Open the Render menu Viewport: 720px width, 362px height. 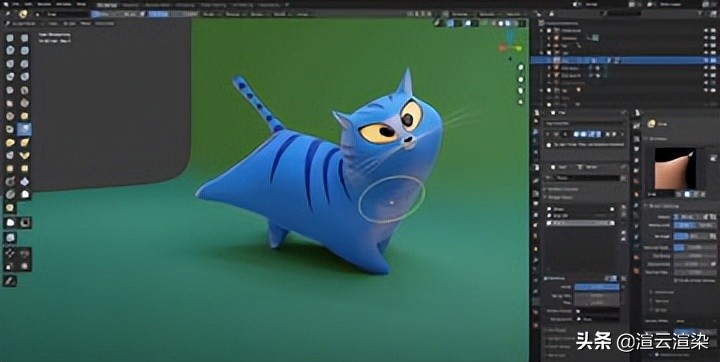tap(45, 5)
